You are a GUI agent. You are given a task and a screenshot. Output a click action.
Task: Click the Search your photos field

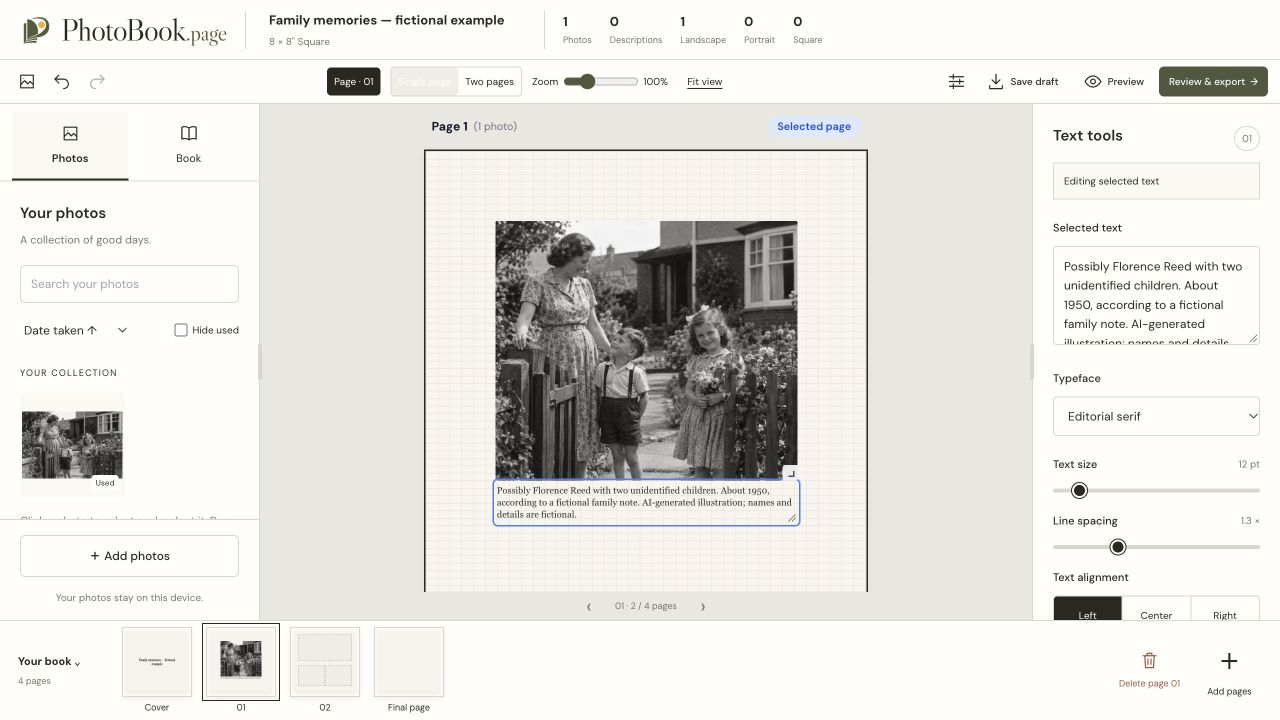pos(129,284)
